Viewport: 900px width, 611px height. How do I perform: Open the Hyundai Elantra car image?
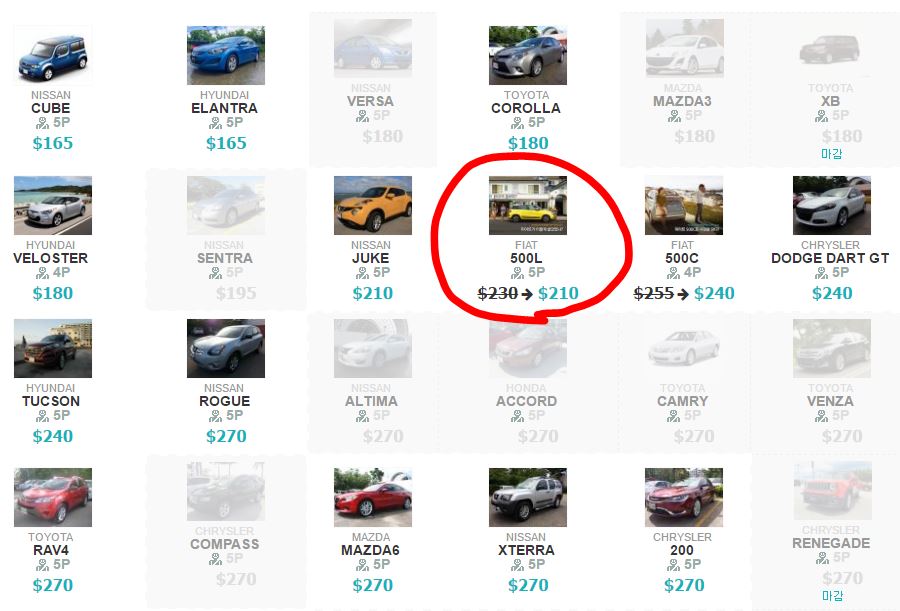tap(226, 55)
